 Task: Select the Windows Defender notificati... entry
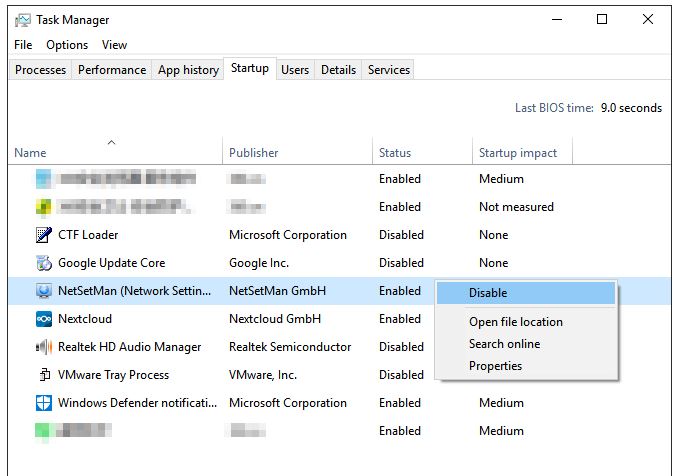[137, 403]
